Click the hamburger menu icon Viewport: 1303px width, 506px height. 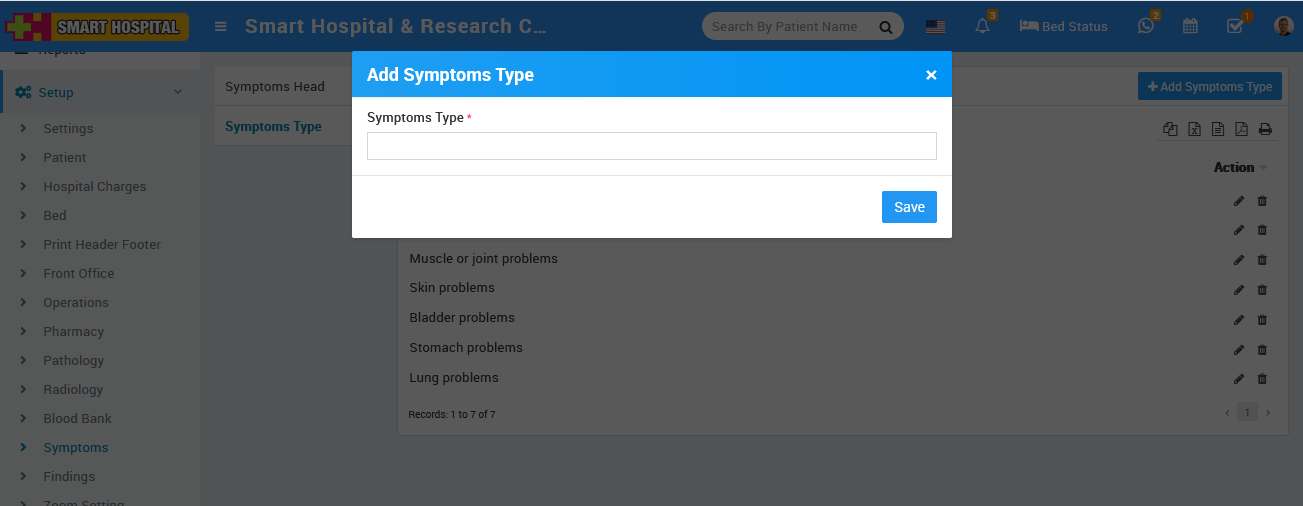pyautogui.click(x=220, y=27)
